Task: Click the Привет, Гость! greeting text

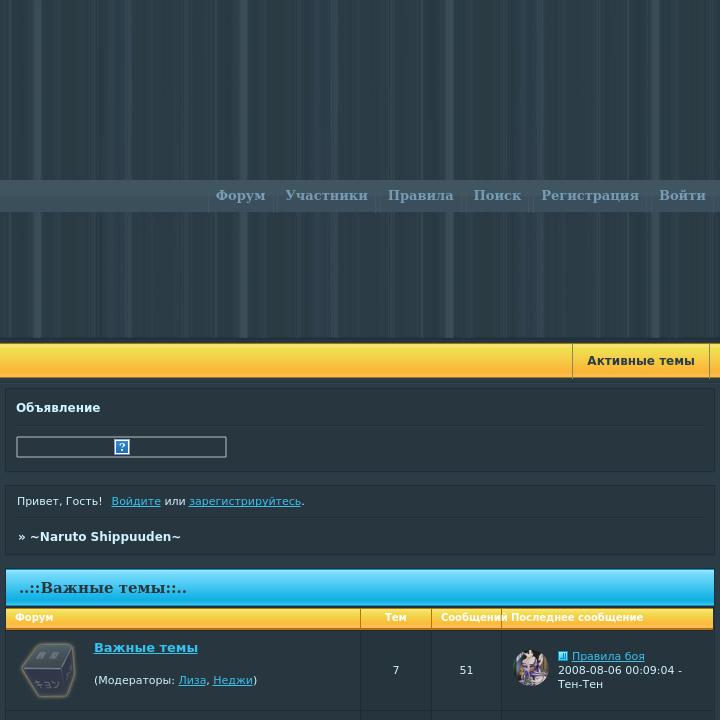Action: pyautogui.click(x=60, y=501)
